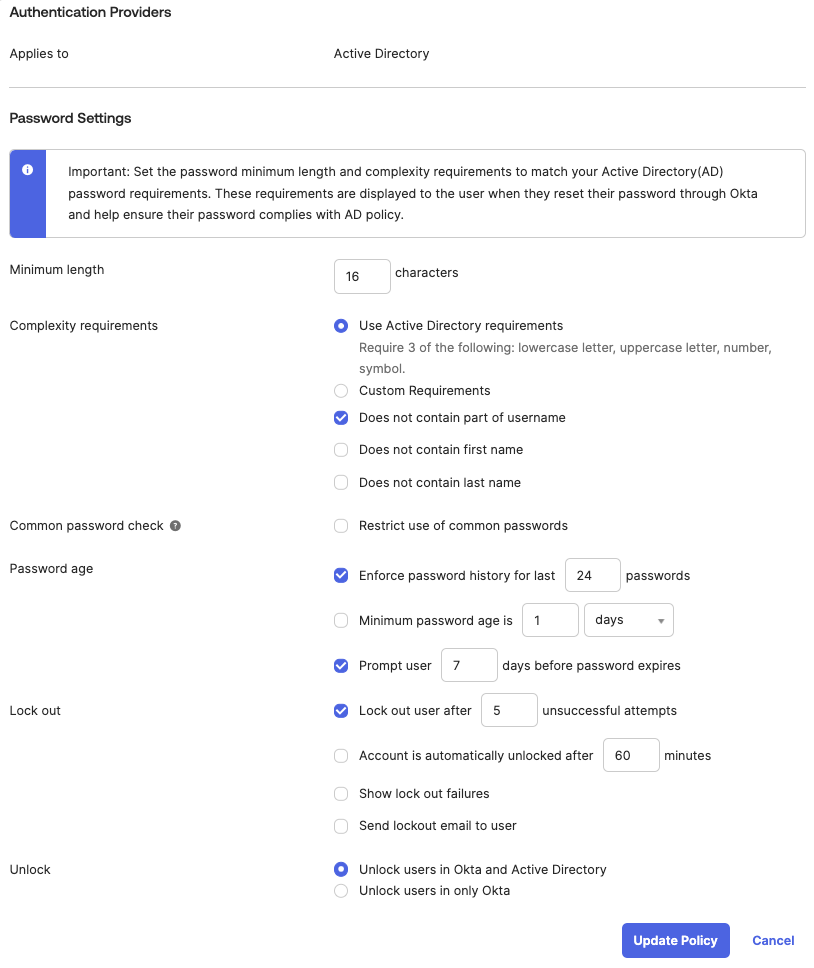Enable Send lockout email to user
Screen dimensions: 814x968
[x=341, y=826]
